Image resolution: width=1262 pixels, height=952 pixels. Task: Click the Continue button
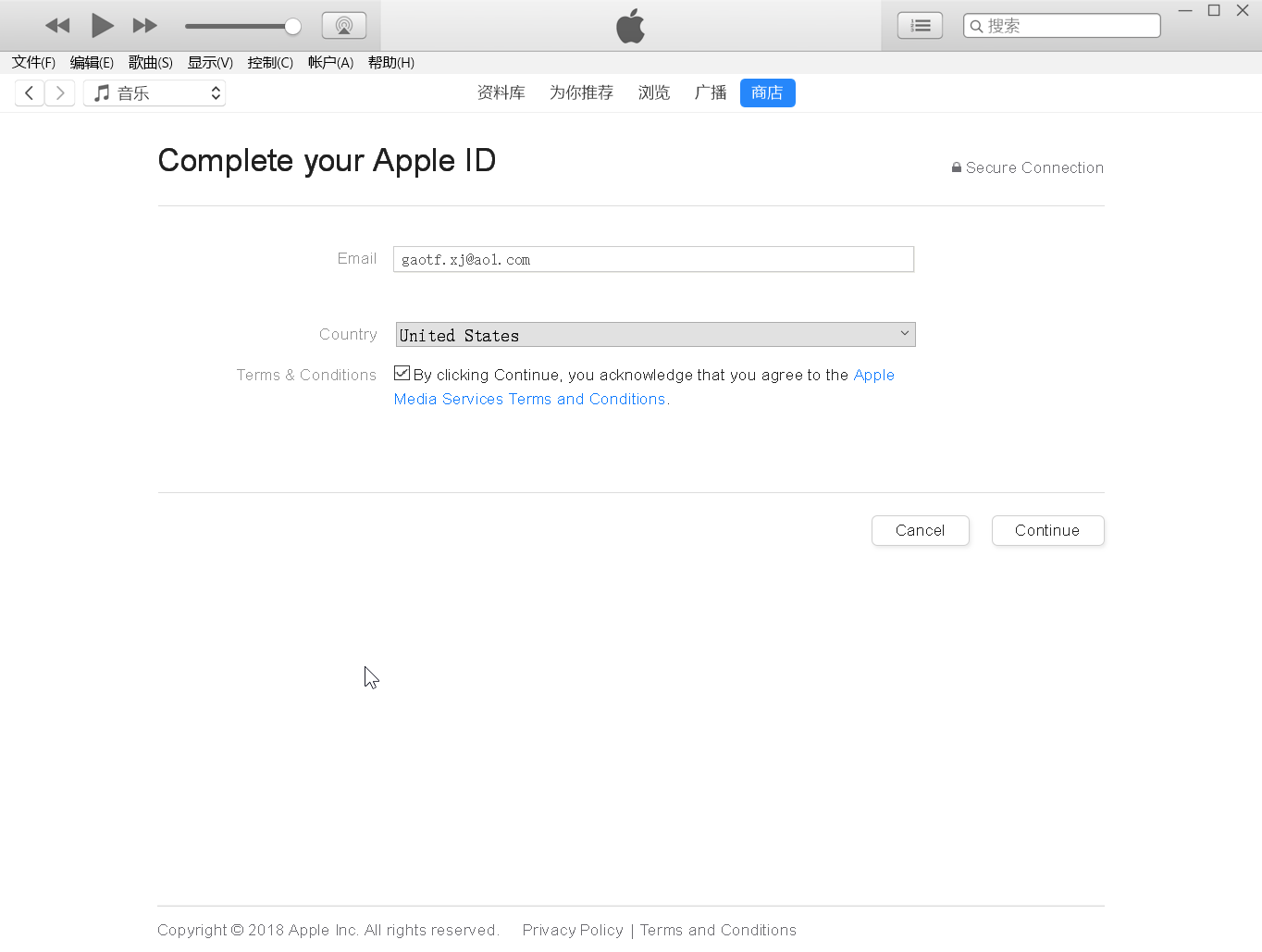click(x=1048, y=530)
